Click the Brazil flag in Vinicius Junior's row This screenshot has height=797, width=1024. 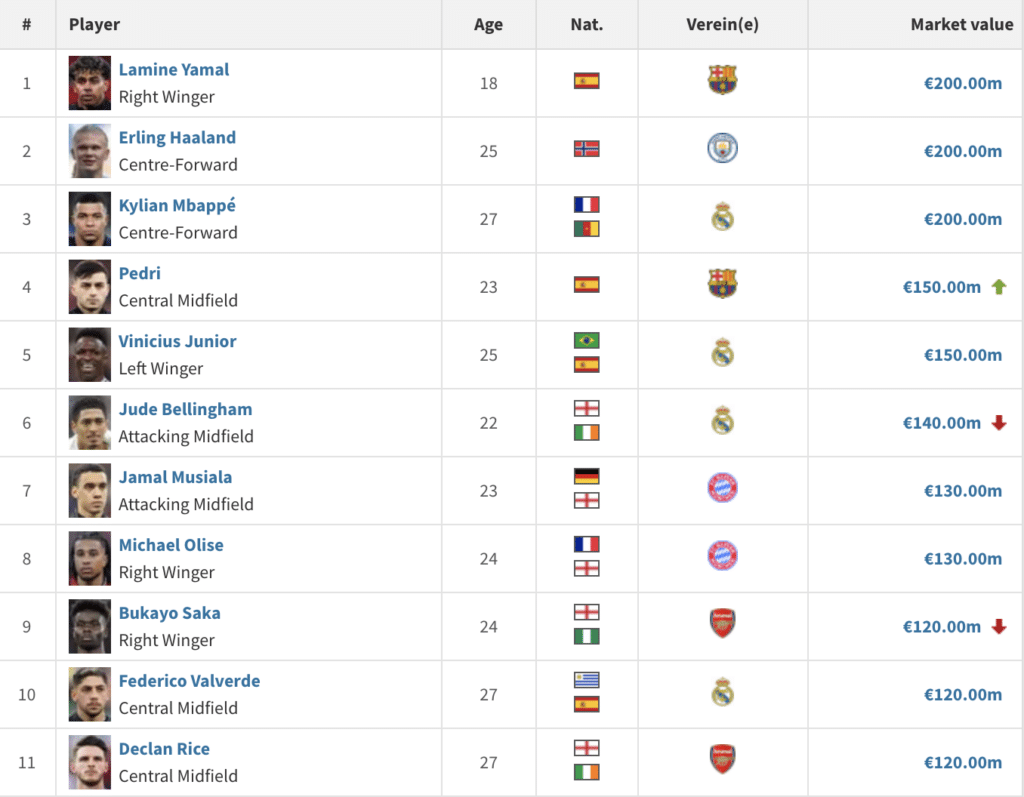[x=586, y=341]
